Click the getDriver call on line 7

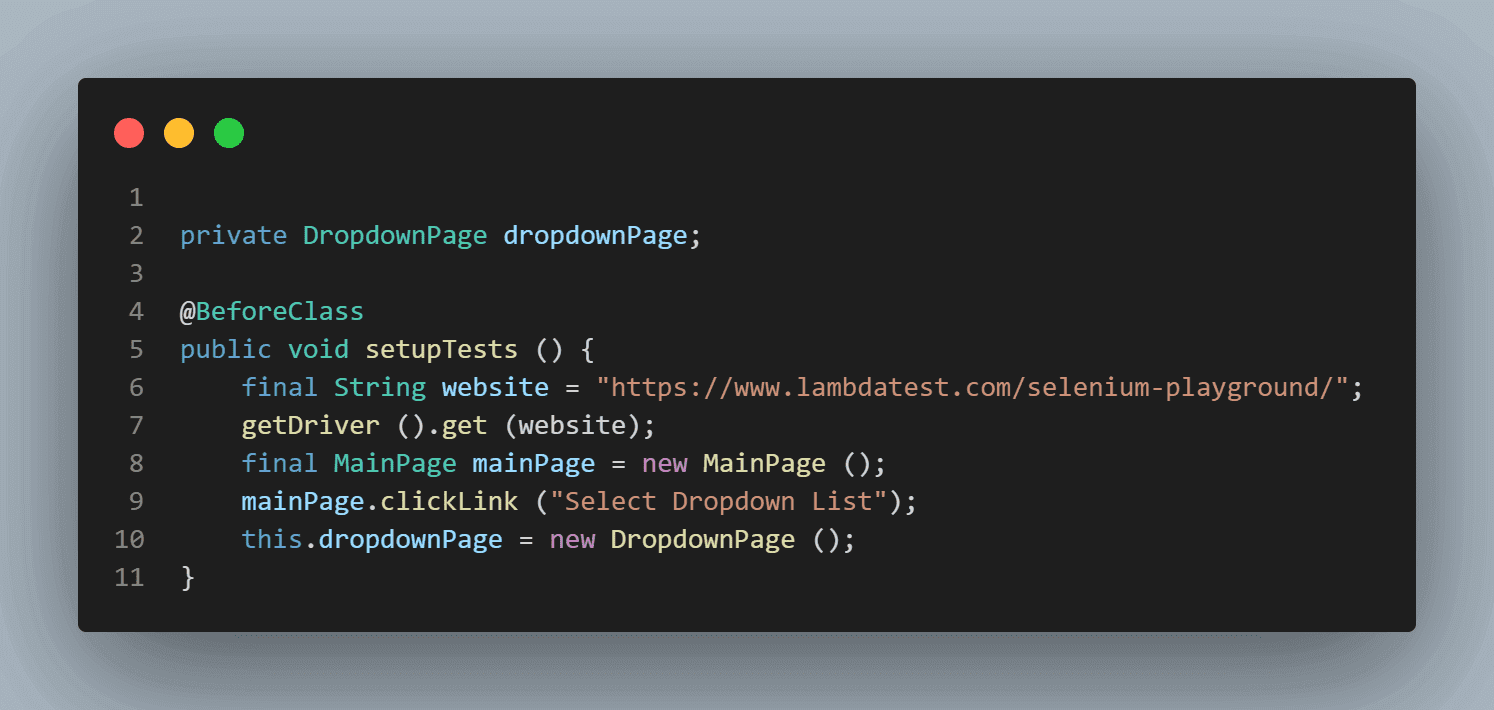(310, 426)
